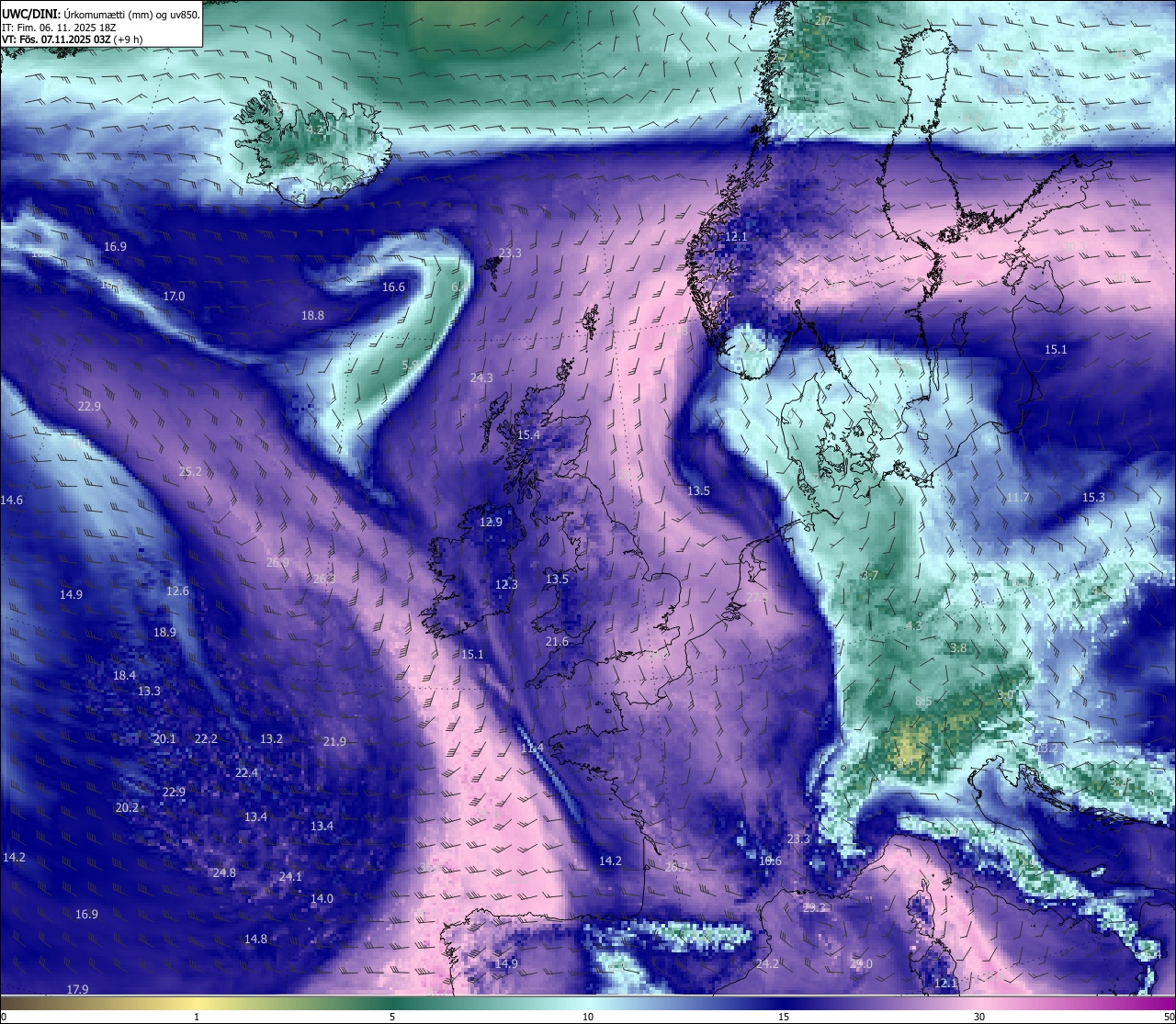Click the 11.7 value over the Baltic region
This screenshot has height=1024, width=1176.
(x=1018, y=498)
